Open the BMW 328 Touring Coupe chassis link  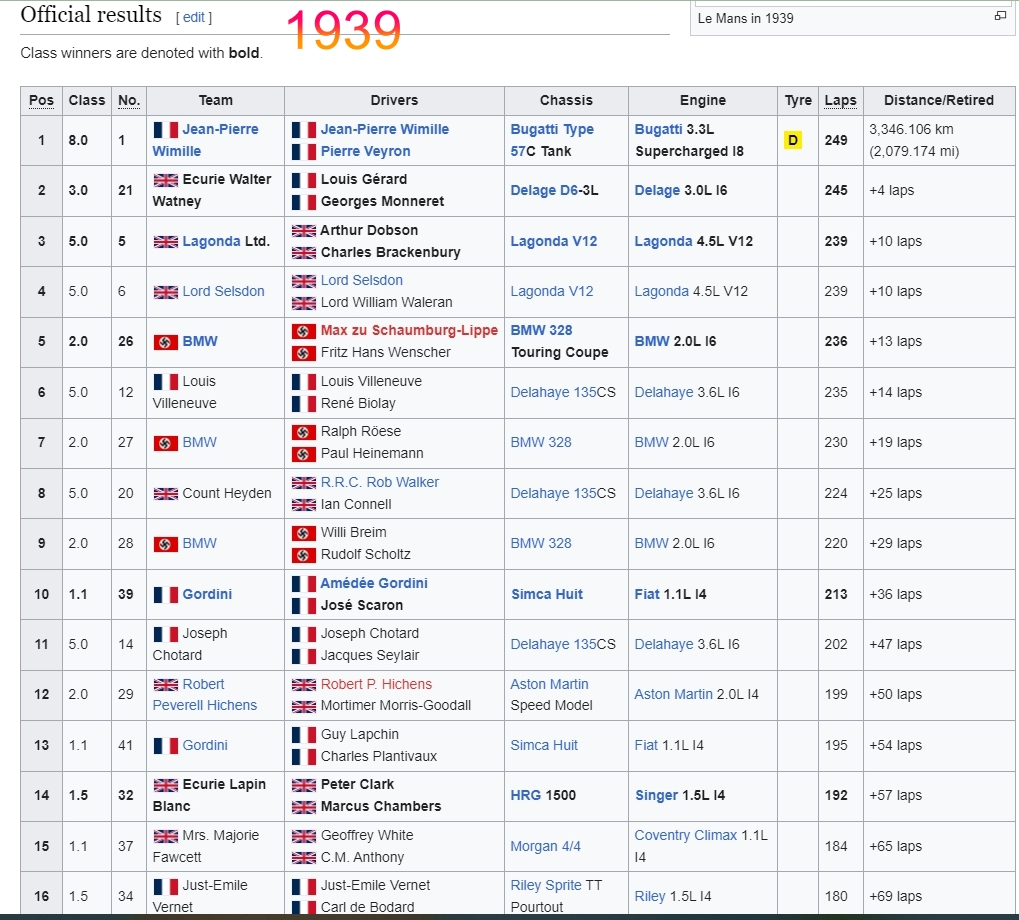coord(541,331)
